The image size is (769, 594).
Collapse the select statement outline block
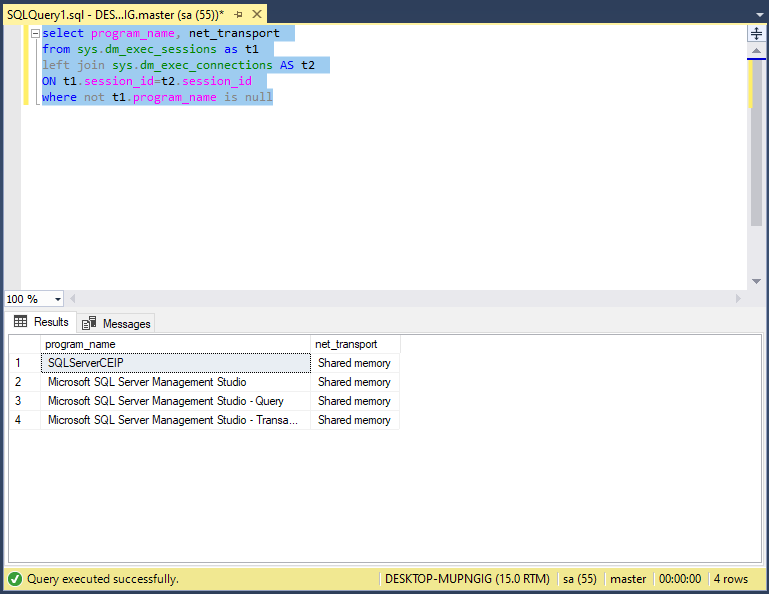(35, 34)
